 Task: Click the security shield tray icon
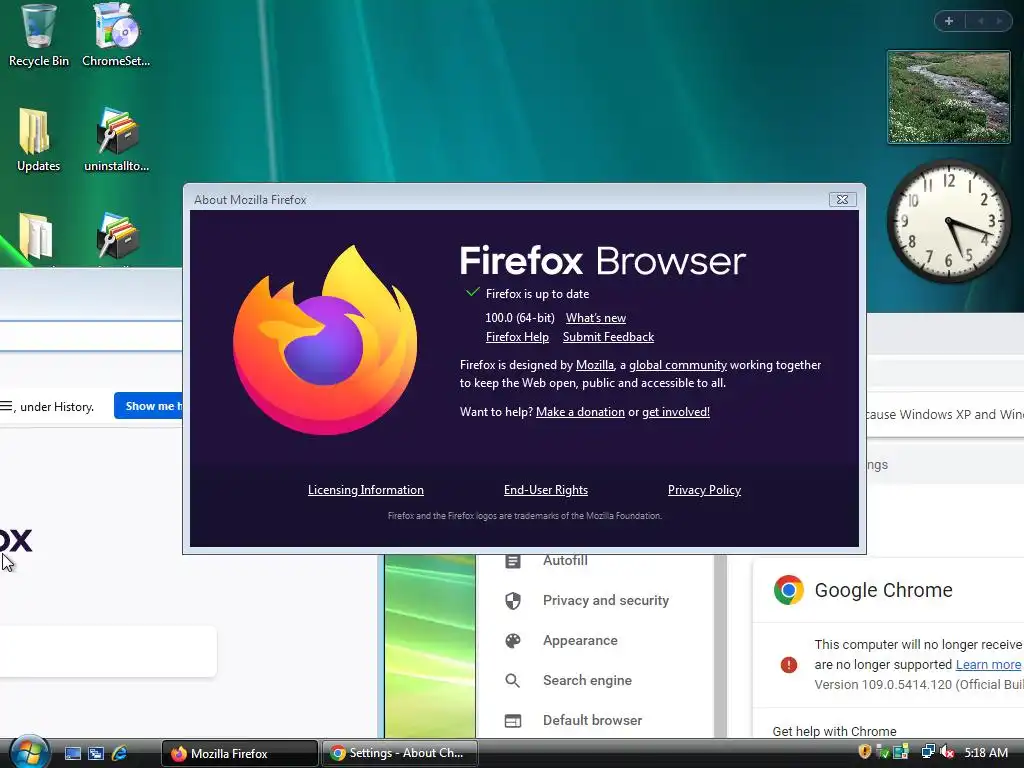pos(865,752)
